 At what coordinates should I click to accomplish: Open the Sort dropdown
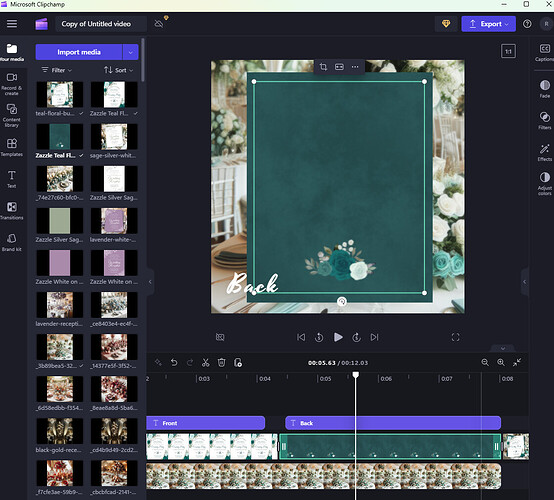point(119,70)
